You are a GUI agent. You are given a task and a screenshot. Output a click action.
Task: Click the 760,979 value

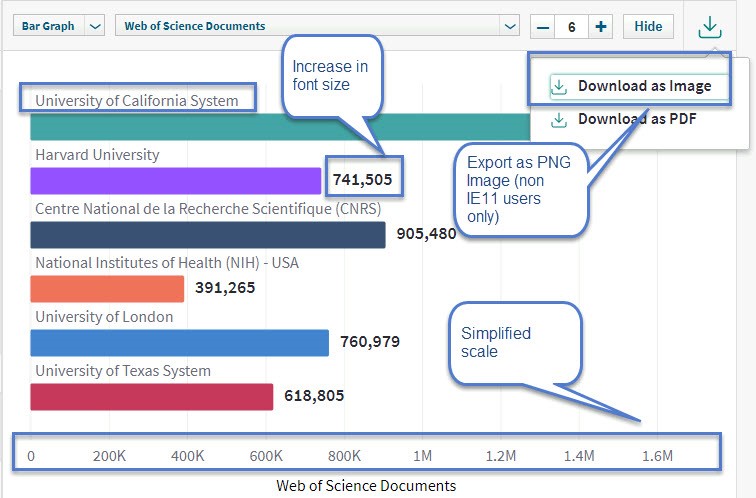(x=370, y=342)
